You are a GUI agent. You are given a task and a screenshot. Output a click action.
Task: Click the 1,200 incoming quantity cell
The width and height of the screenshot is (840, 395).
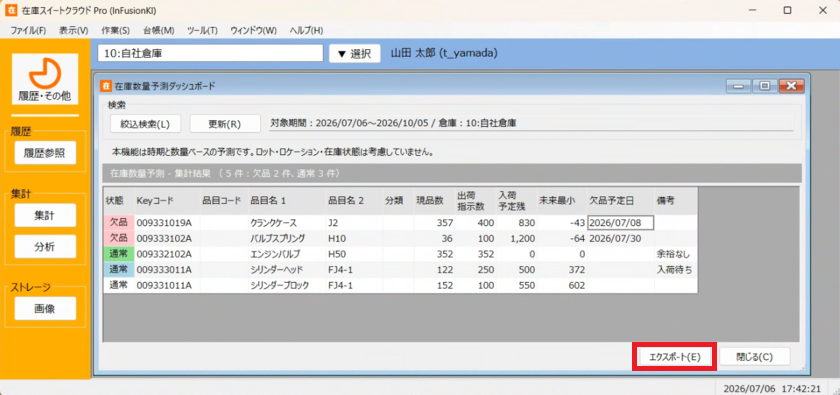[x=516, y=238]
